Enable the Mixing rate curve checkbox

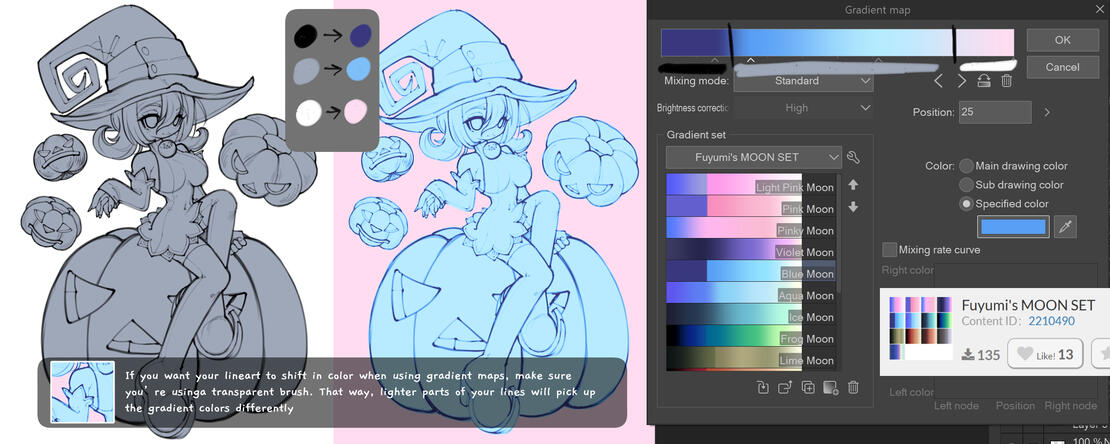pyautogui.click(x=889, y=250)
